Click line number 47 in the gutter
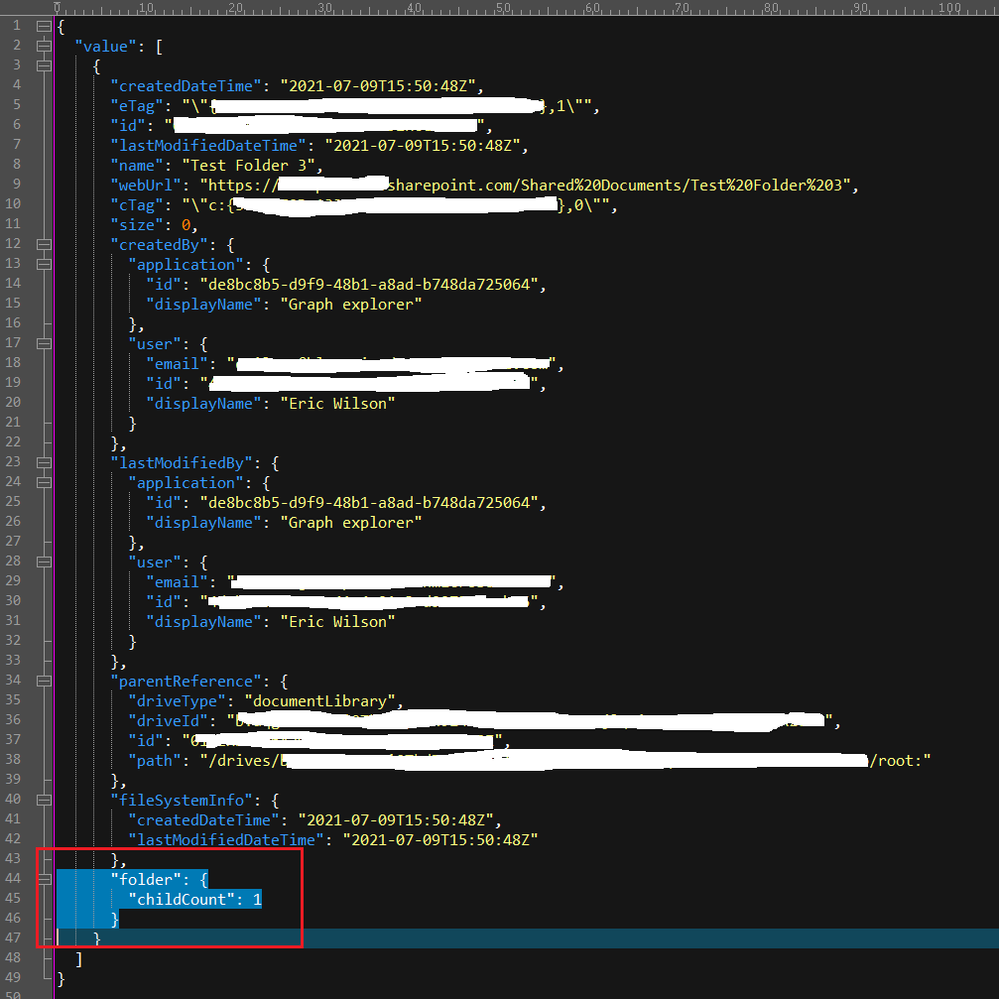This screenshot has height=999, width=999. [x=14, y=938]
